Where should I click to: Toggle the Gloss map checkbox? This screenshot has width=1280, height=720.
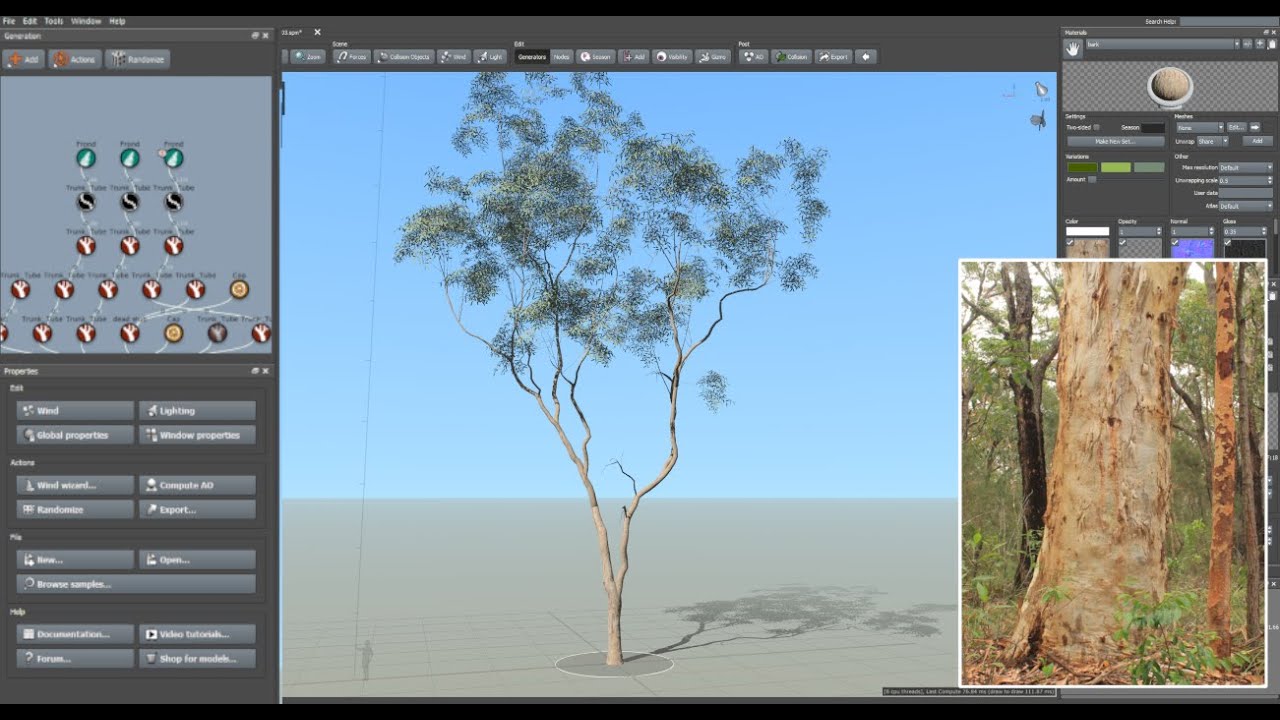point(1227,242)
